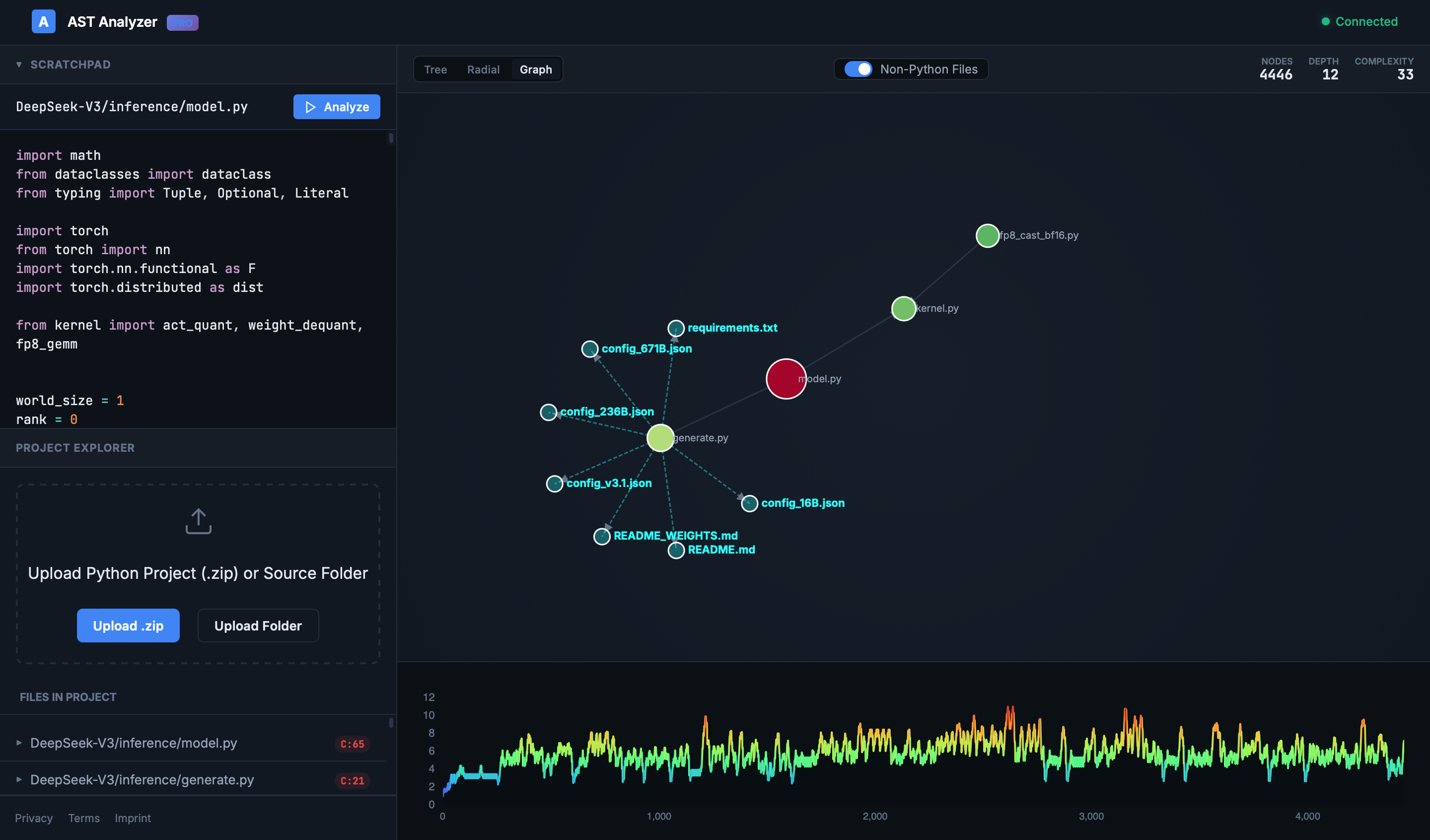Select the config_671B.json graph node
This screenshot has height=840, width=1430.
click(589, 349)
